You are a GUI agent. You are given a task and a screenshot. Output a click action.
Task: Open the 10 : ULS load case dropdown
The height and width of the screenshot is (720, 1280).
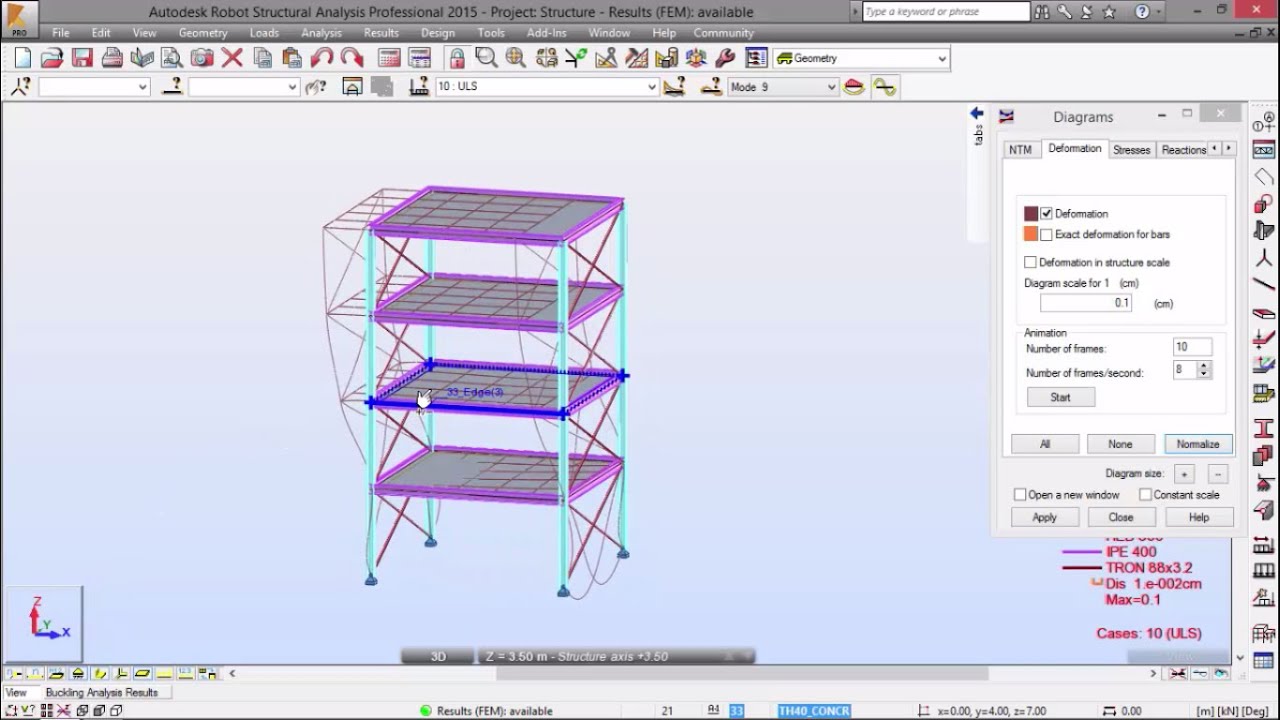pyautogui.click(x=651, y=87)
